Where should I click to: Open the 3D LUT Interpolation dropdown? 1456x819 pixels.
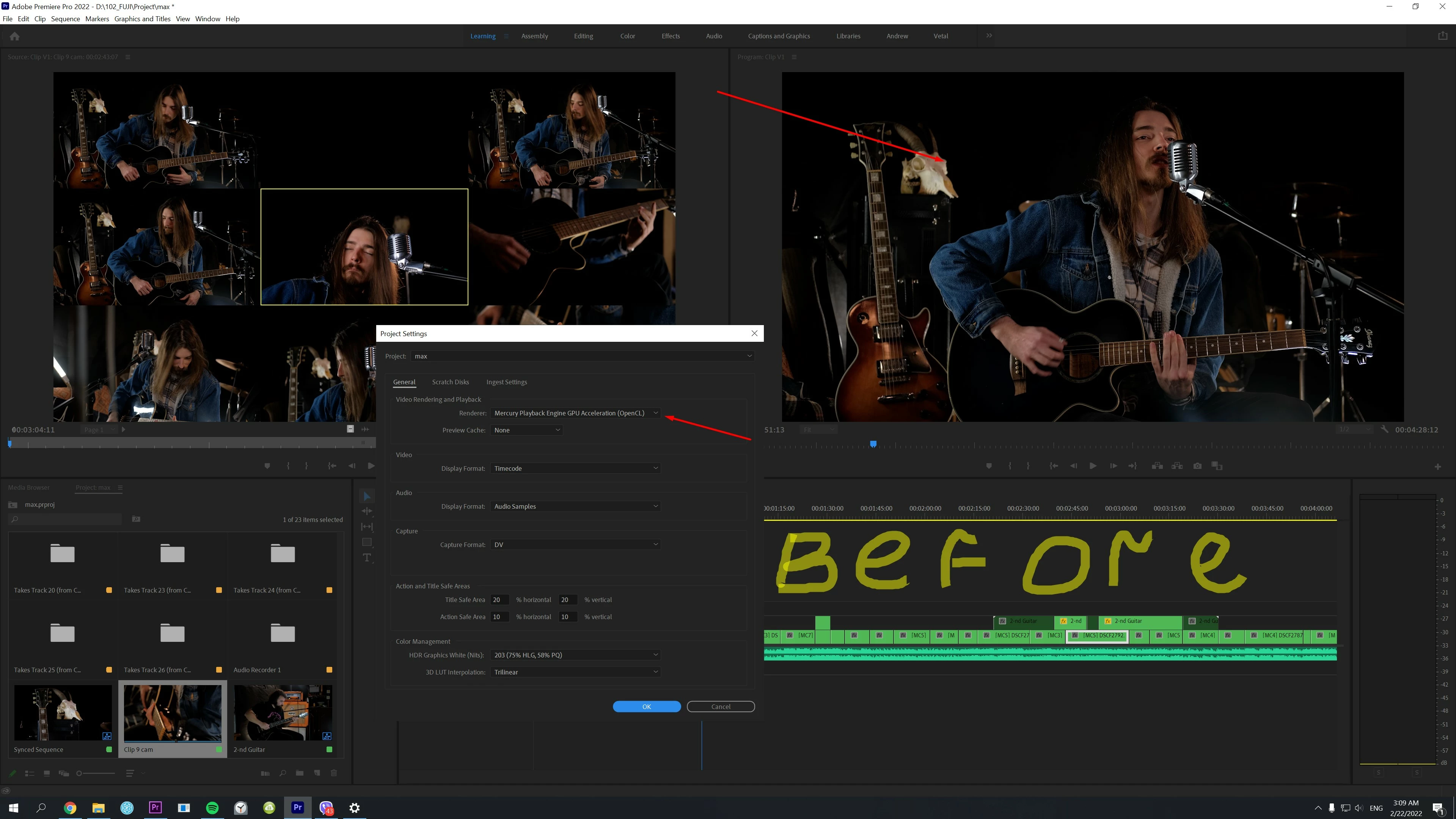pos(575,672)
